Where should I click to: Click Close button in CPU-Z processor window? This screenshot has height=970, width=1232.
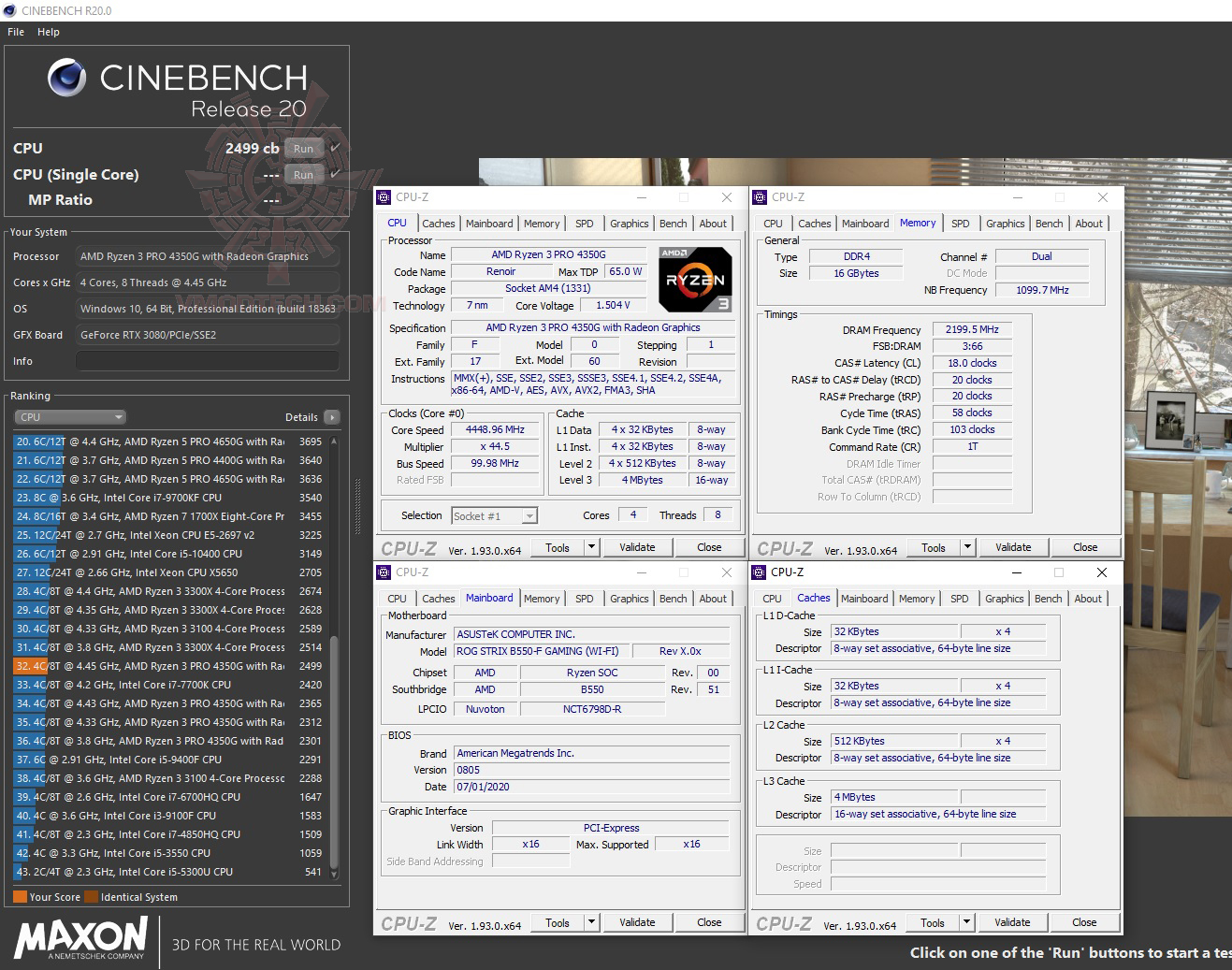pyautogui.click(x=709, y=547)
